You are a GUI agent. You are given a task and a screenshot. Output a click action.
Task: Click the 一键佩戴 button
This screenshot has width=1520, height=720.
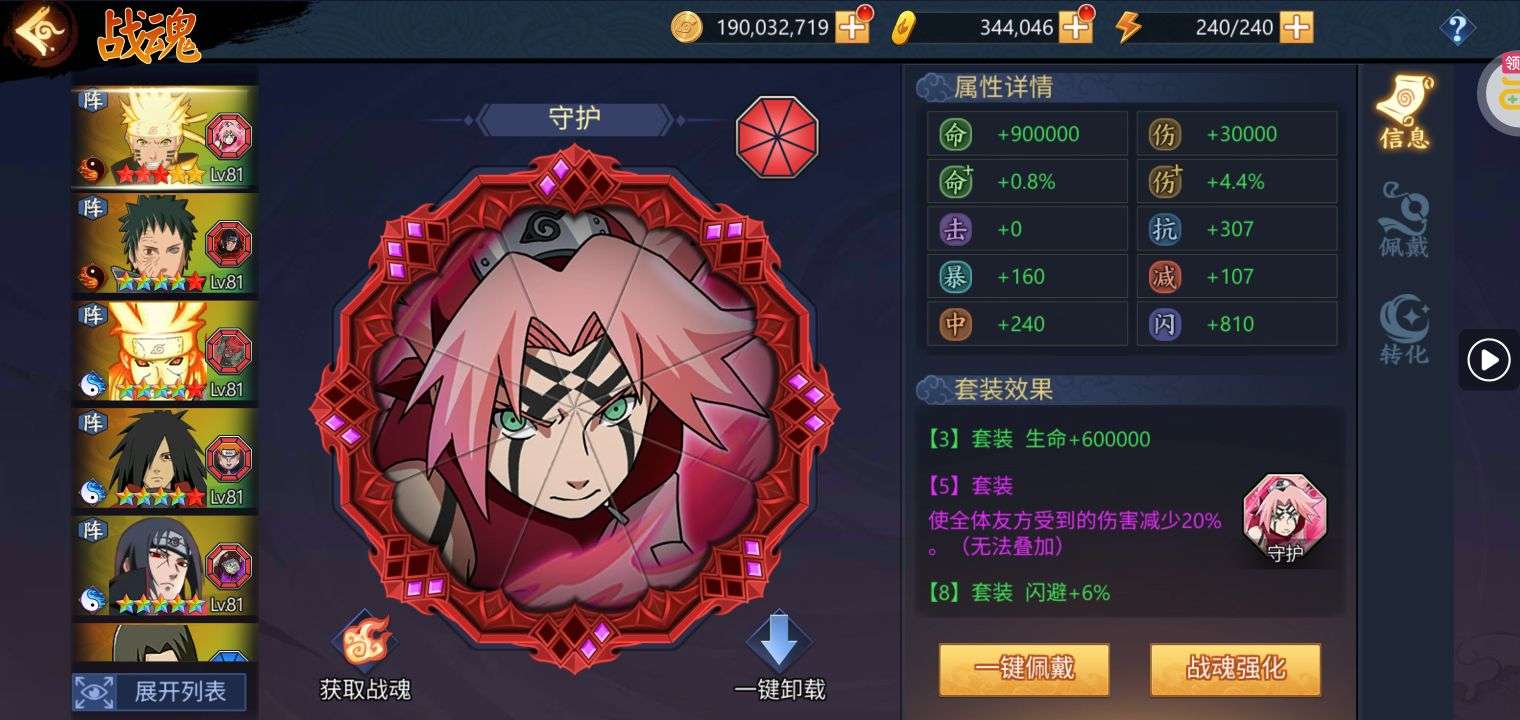(x=1025, y=669)
